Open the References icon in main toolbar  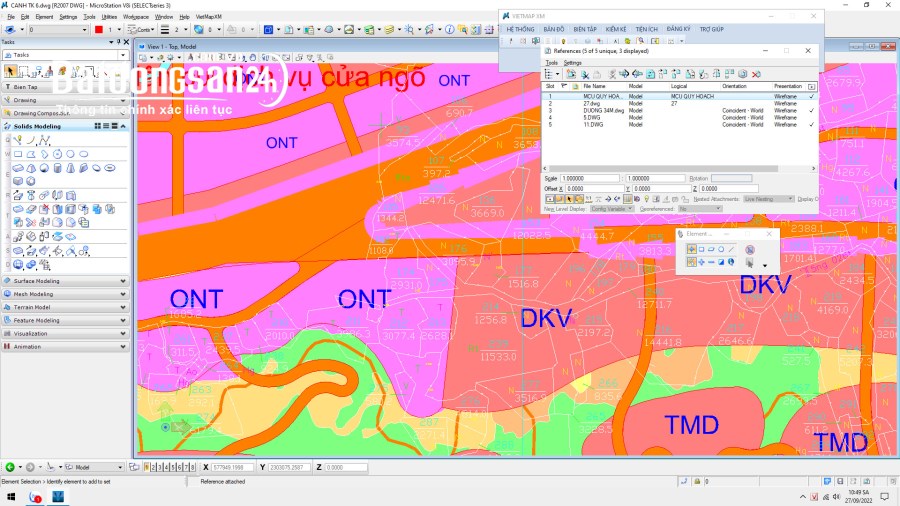pyautogui.click(x=289, y=29)
